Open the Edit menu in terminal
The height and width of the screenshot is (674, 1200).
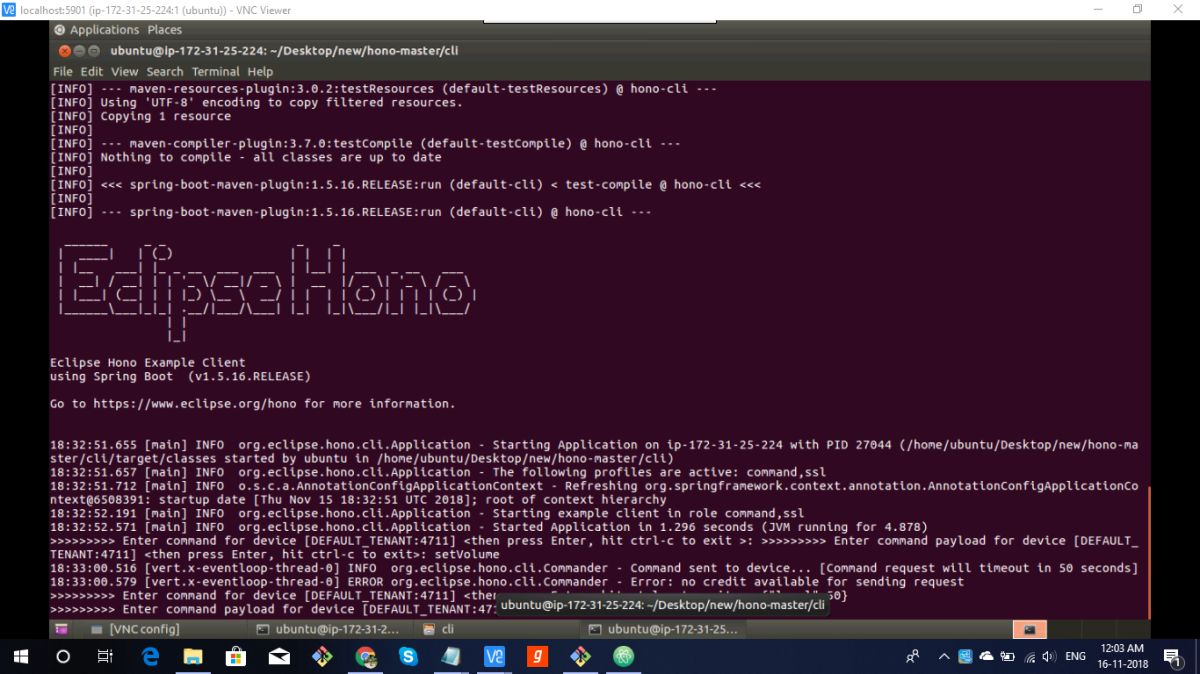[92, 72]
